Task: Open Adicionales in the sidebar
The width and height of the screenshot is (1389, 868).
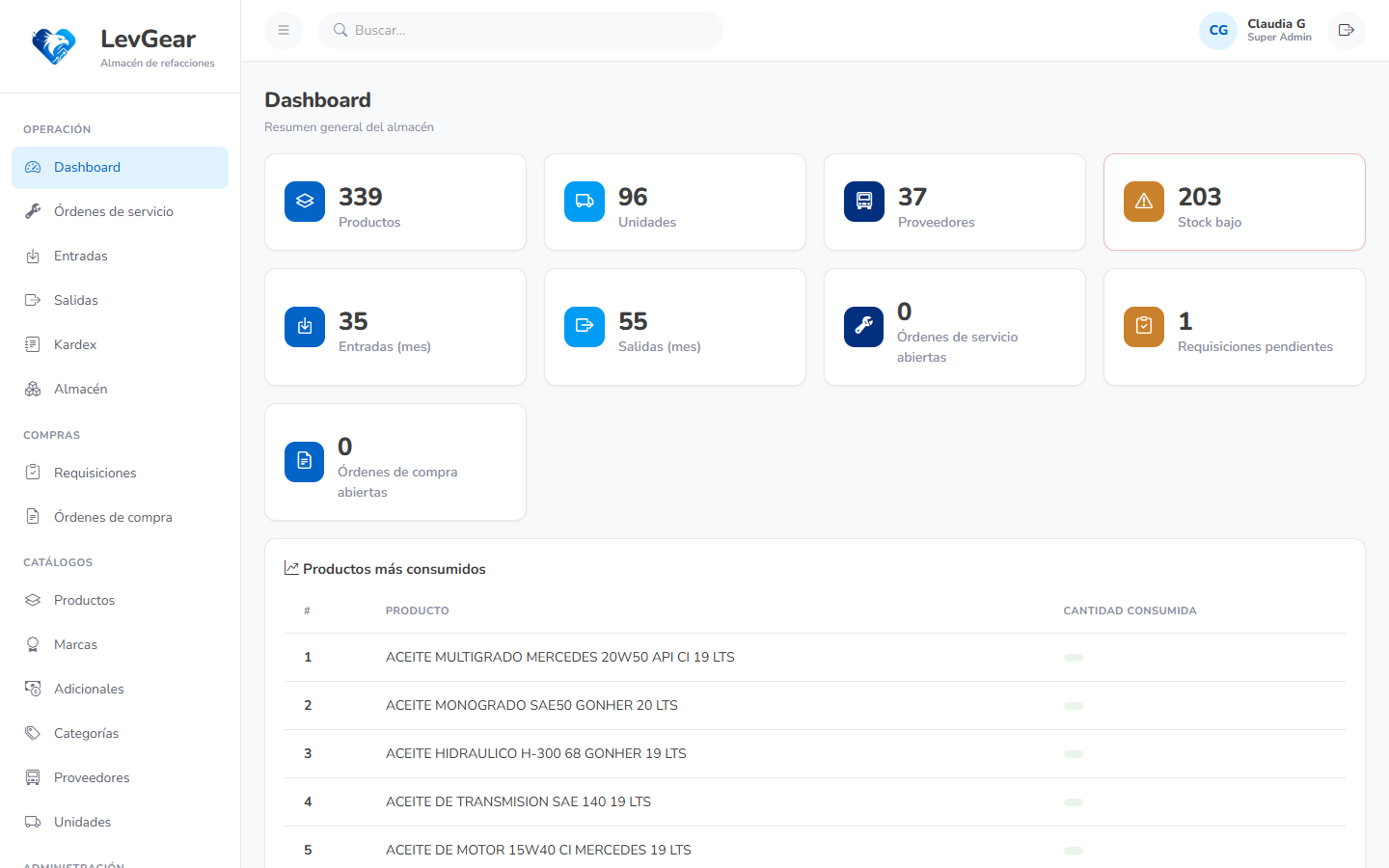Action: [120, 689]
